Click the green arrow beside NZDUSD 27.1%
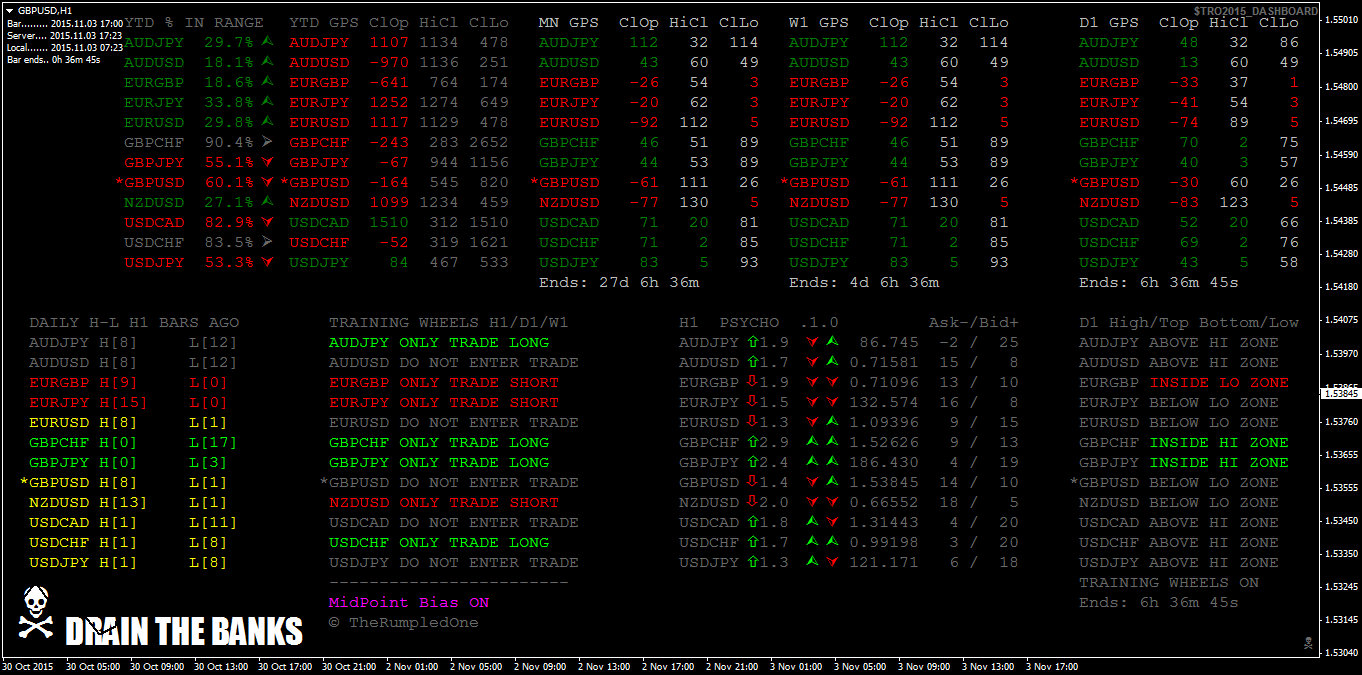Screen dimensions: 1362x675 click(x=267, y=202)
